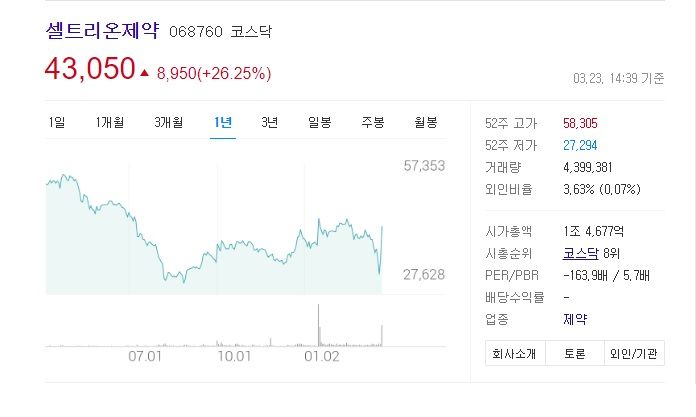Switch to the 1개월 chart tab
Viewport: 696px width, 417px height.
pyautogui.click(x=110, y=122)
